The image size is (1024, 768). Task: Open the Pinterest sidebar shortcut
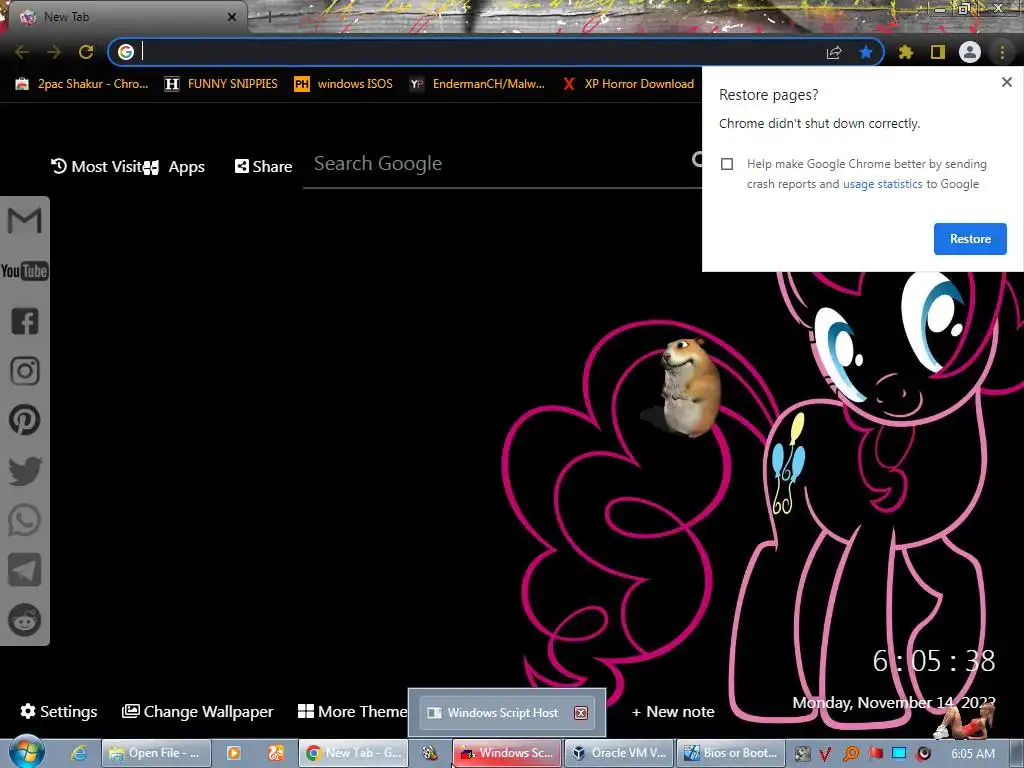click(25, 420)
